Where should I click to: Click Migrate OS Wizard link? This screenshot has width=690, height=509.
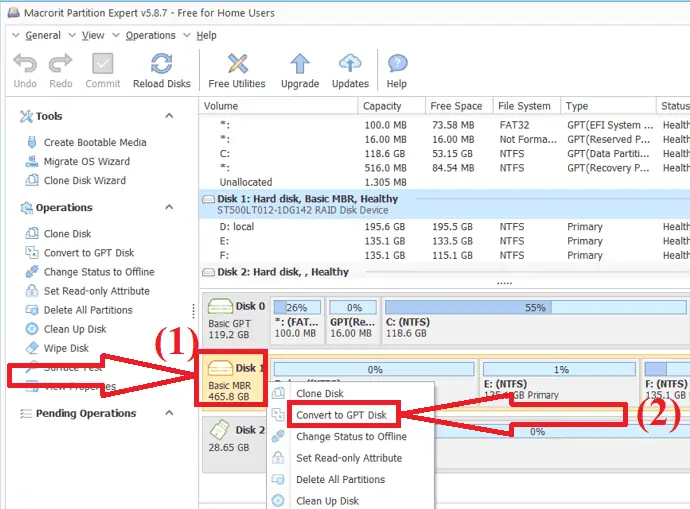tap(87, 161)
